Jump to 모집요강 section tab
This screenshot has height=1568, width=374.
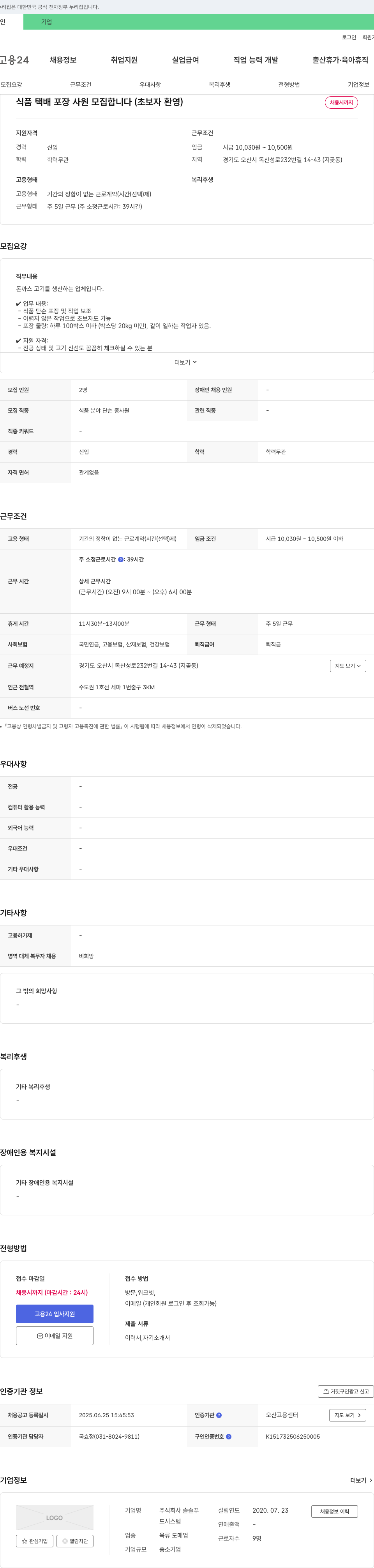point(12,85)
